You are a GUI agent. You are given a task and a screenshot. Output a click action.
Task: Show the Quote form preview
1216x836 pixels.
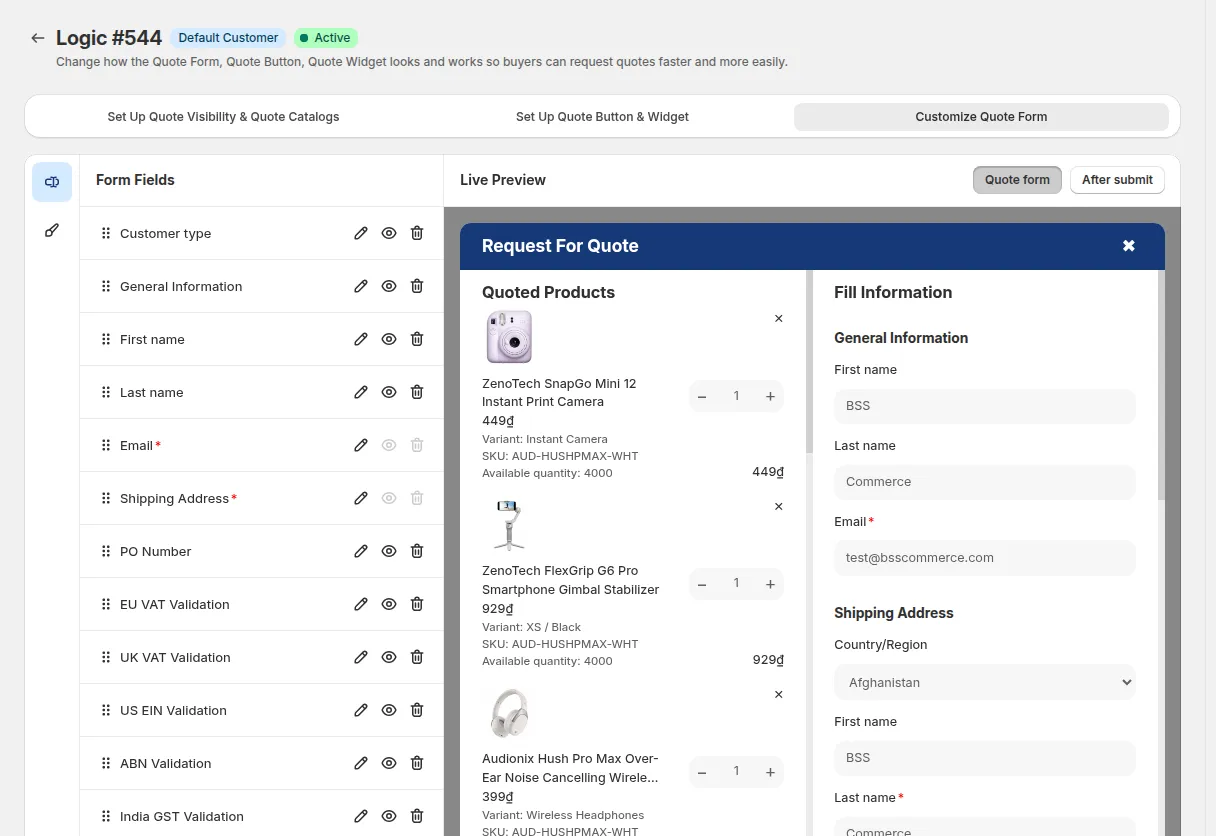pyautogui.click(x=1017, y=180)
